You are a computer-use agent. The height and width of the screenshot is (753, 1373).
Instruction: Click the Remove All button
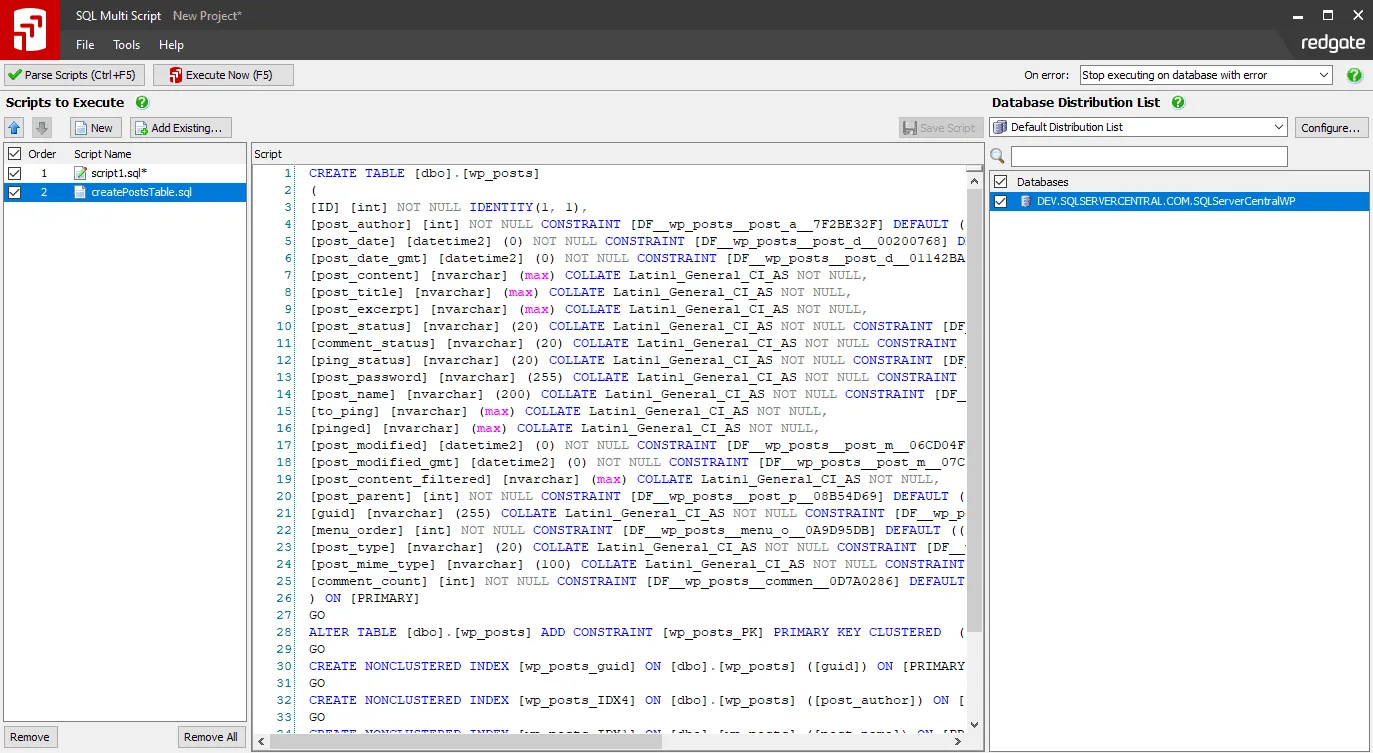(x=211, y=736)
